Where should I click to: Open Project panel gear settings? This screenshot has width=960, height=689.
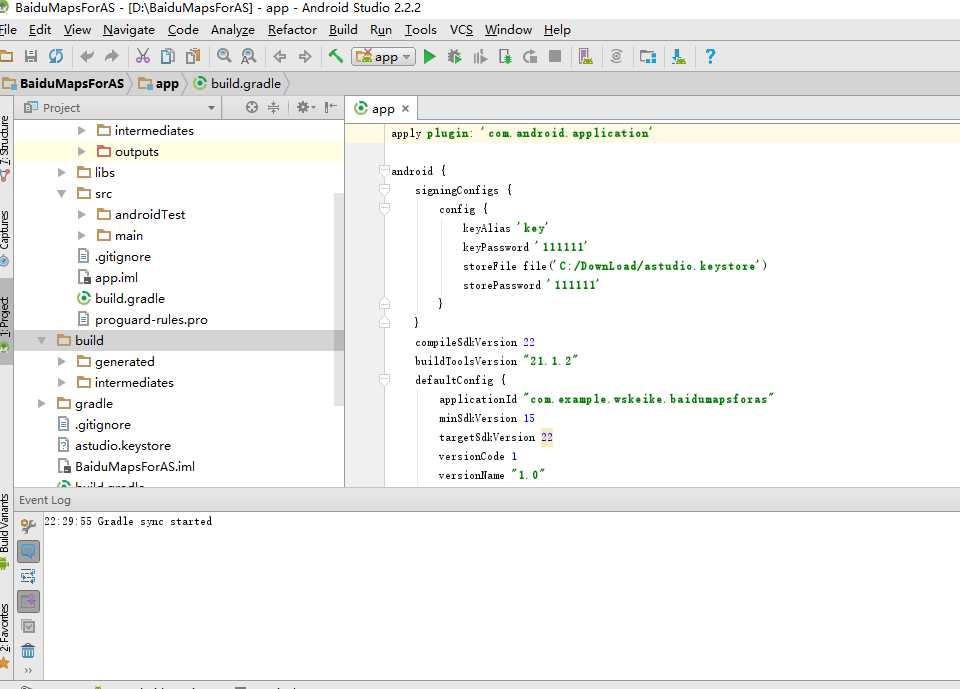tap(306, 107)
